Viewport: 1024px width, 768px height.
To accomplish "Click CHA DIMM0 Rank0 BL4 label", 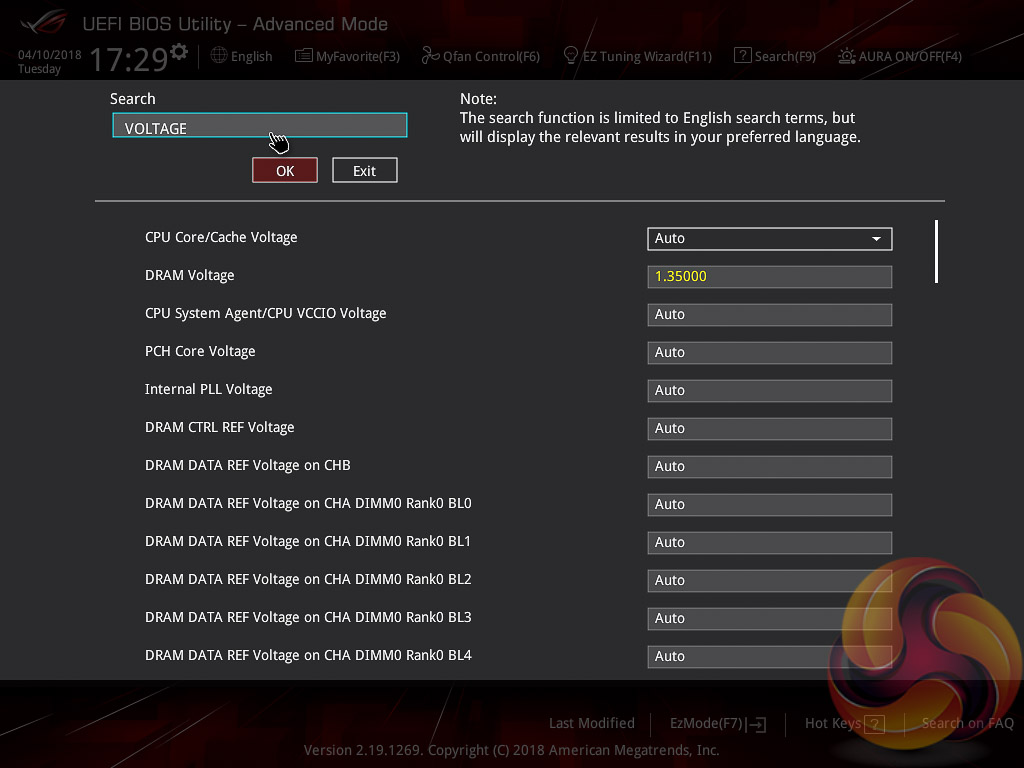I will tap(308, 655).
